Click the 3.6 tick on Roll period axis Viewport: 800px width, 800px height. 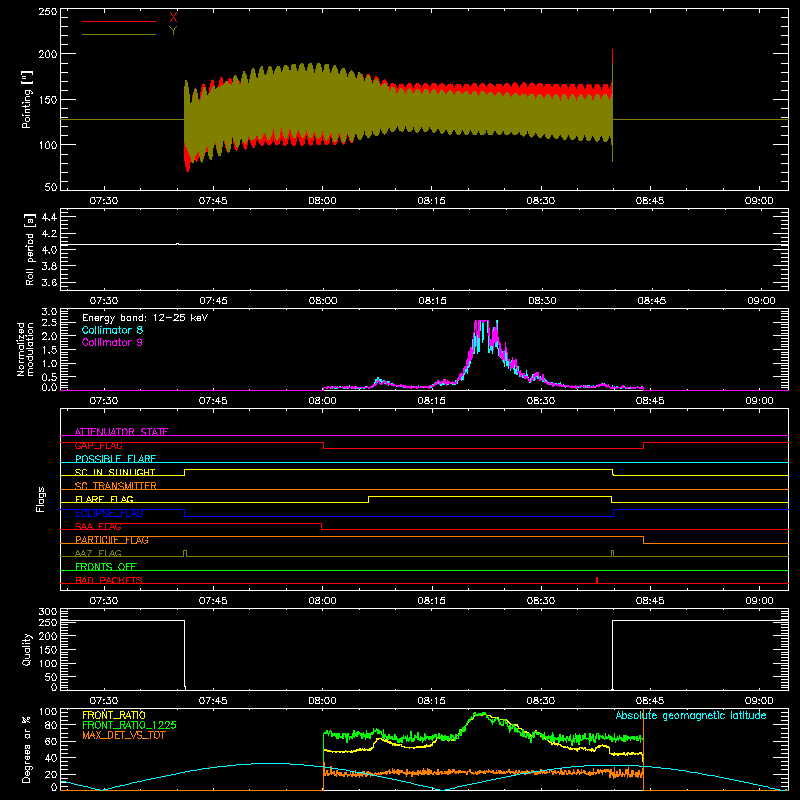click(x=49, y=282)
